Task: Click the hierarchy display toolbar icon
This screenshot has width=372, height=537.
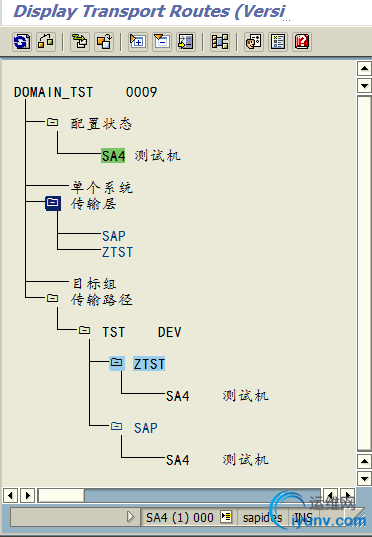Action: pos(220,42)
